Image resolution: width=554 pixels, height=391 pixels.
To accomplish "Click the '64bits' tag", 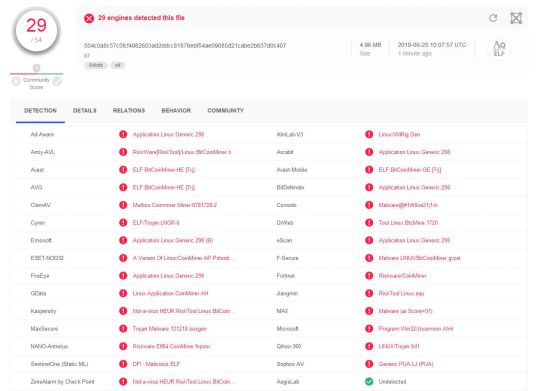I will 96,65.
